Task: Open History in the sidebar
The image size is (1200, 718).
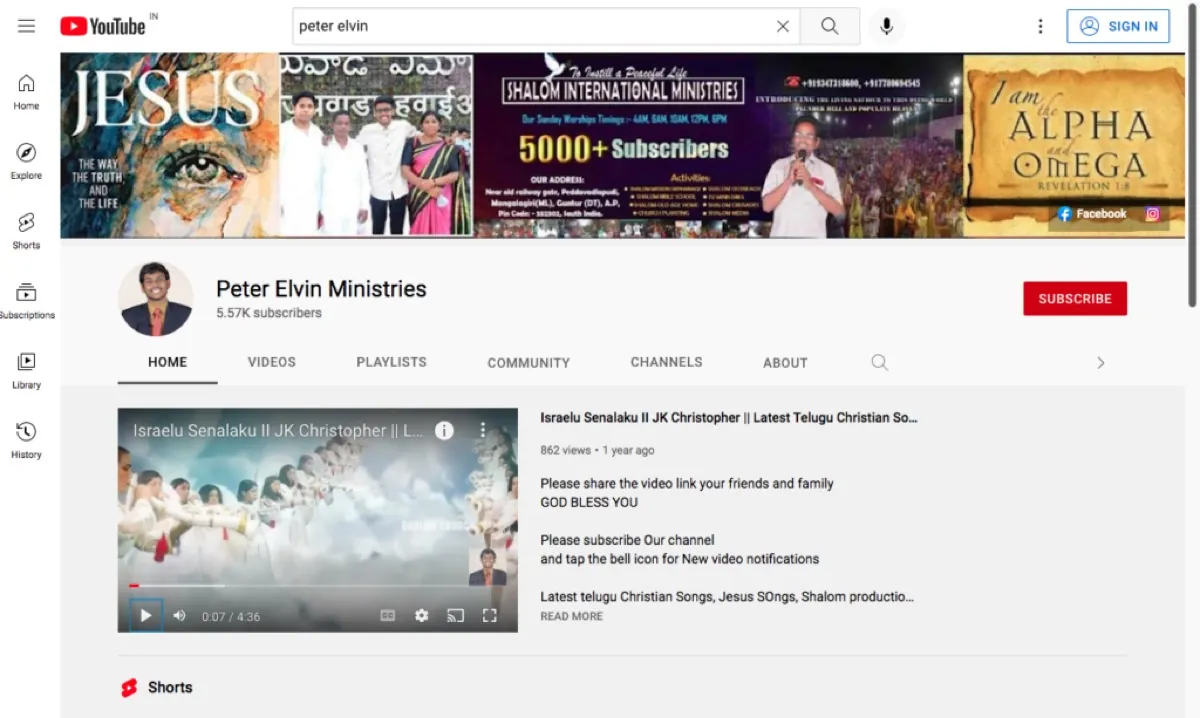Action: click(26, 439)
